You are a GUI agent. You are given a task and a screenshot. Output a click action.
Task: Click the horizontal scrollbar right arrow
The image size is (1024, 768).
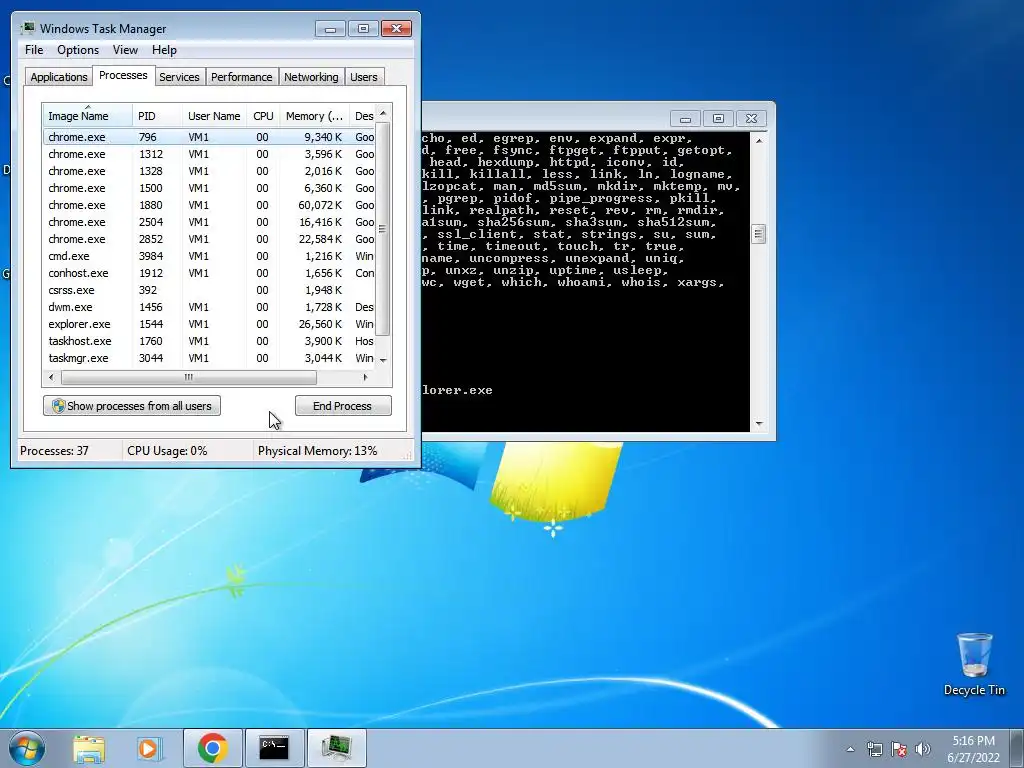click(x=365, y=377)
